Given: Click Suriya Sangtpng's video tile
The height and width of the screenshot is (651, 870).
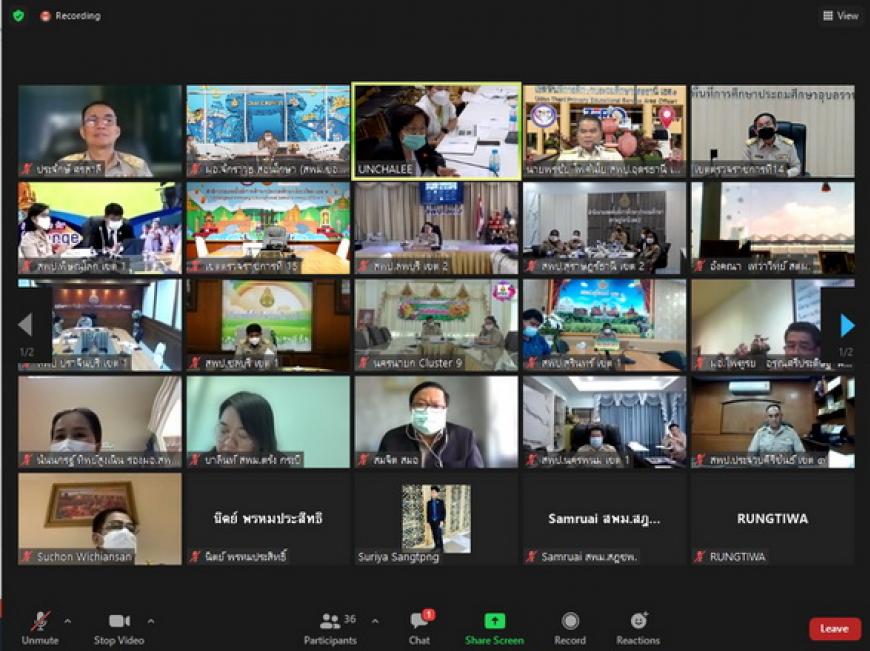Looking at the screenshot, I should (436, 519).
